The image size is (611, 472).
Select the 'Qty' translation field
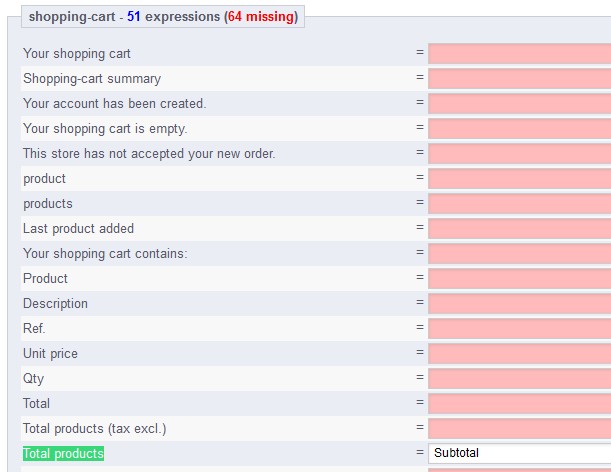coord(519,379)
